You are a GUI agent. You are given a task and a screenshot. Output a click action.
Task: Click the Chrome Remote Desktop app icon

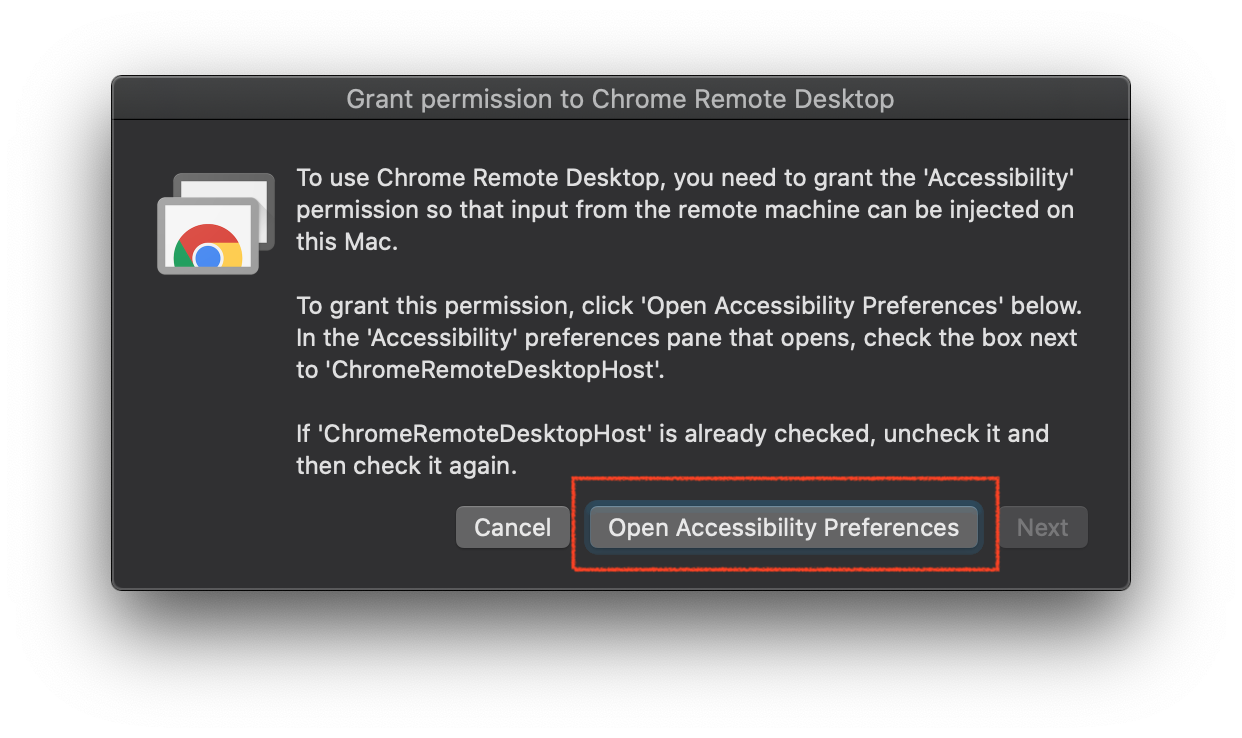(215, 222)
